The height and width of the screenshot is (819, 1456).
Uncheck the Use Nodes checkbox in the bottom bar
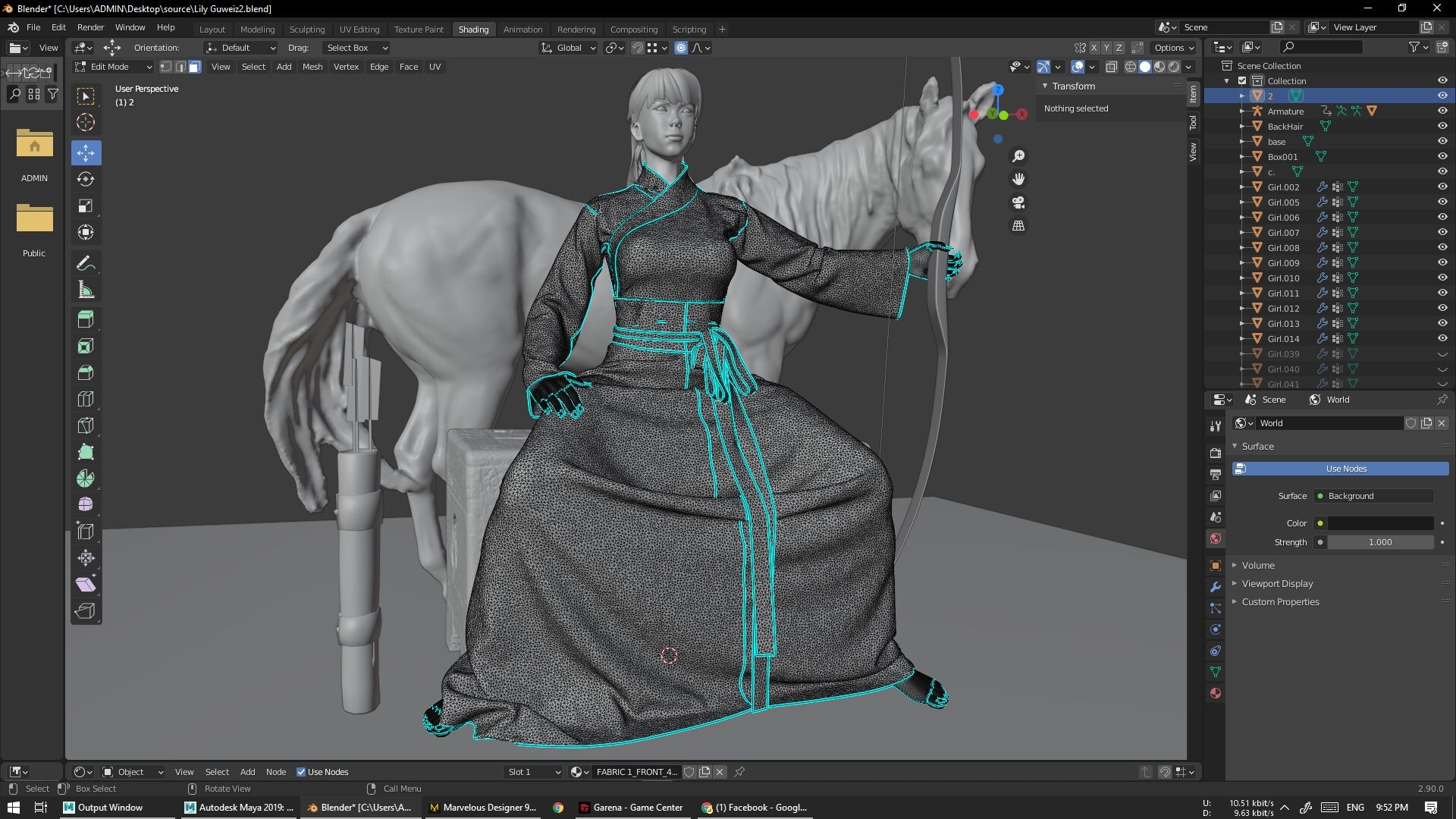point(301,771)
